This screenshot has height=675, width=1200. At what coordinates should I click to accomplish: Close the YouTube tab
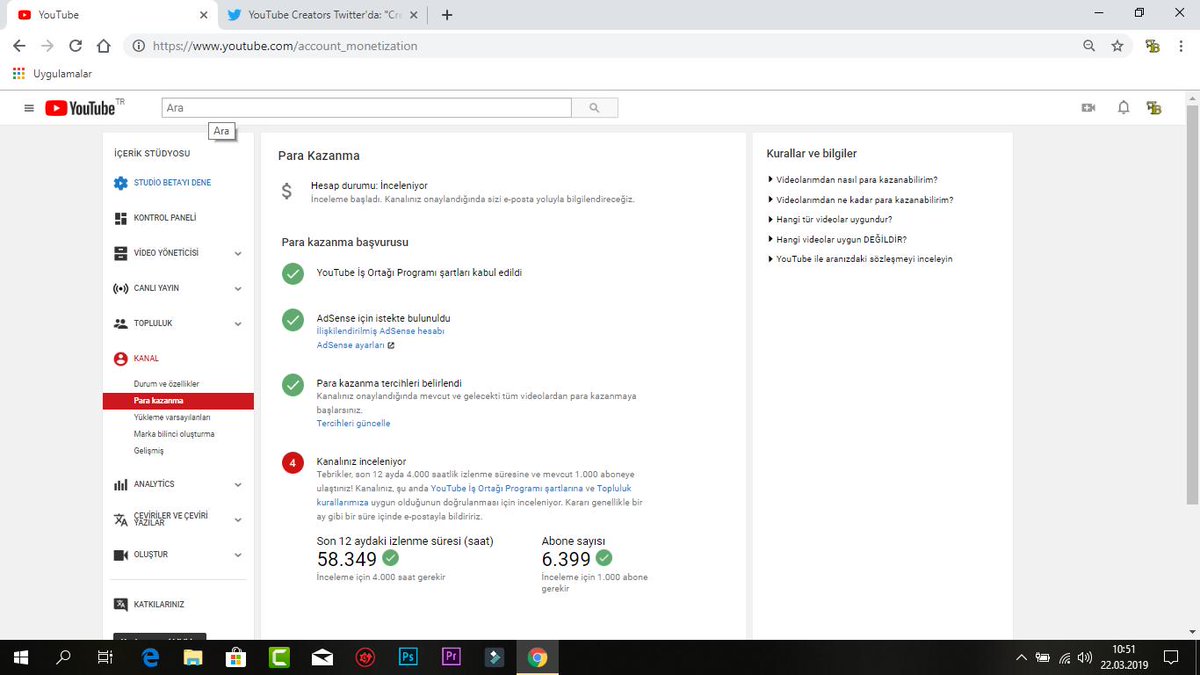click(203, 15)
